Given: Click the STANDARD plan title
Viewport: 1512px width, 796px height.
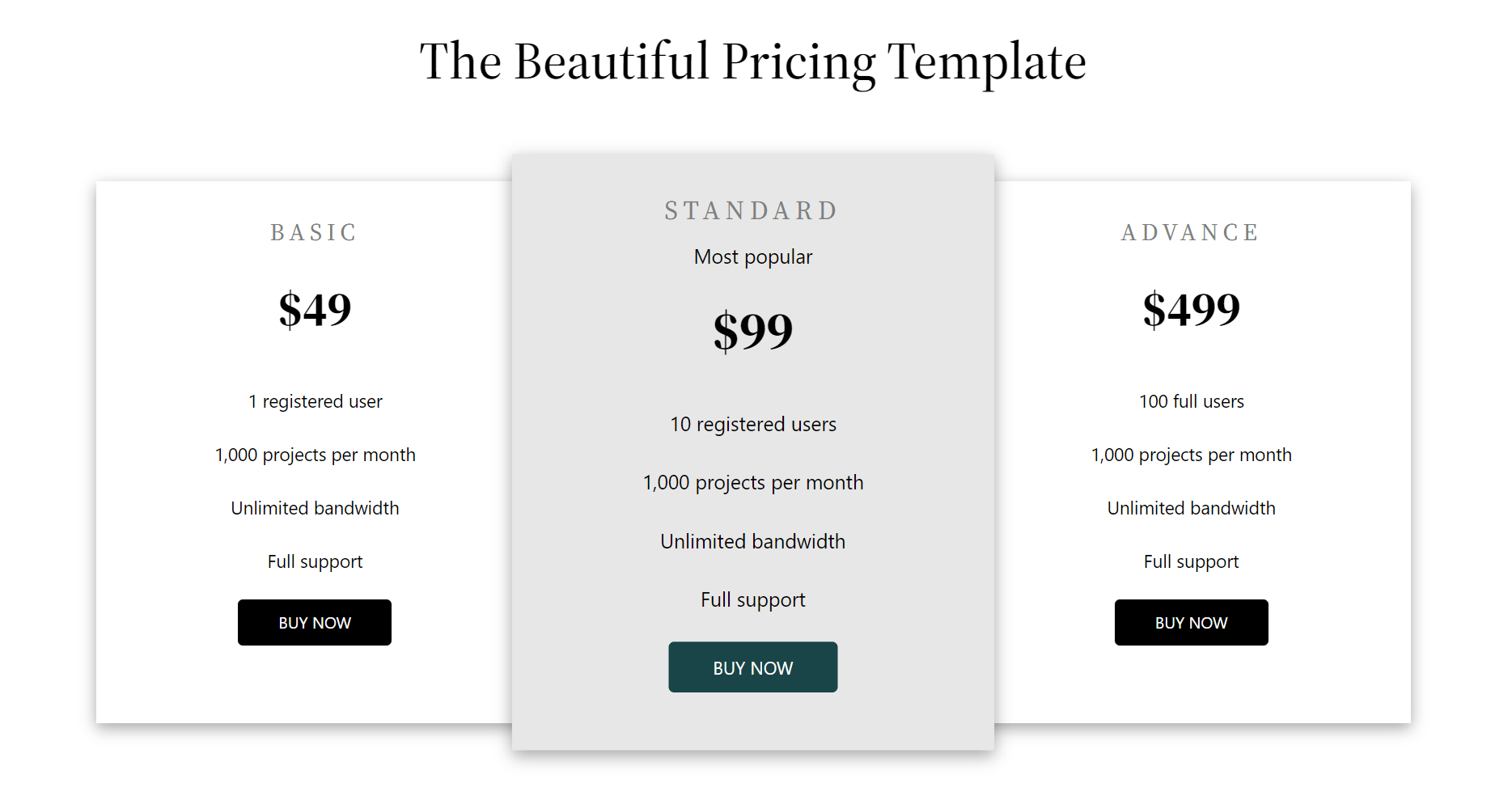Looking at the screenshot, I should click(752, 211).
